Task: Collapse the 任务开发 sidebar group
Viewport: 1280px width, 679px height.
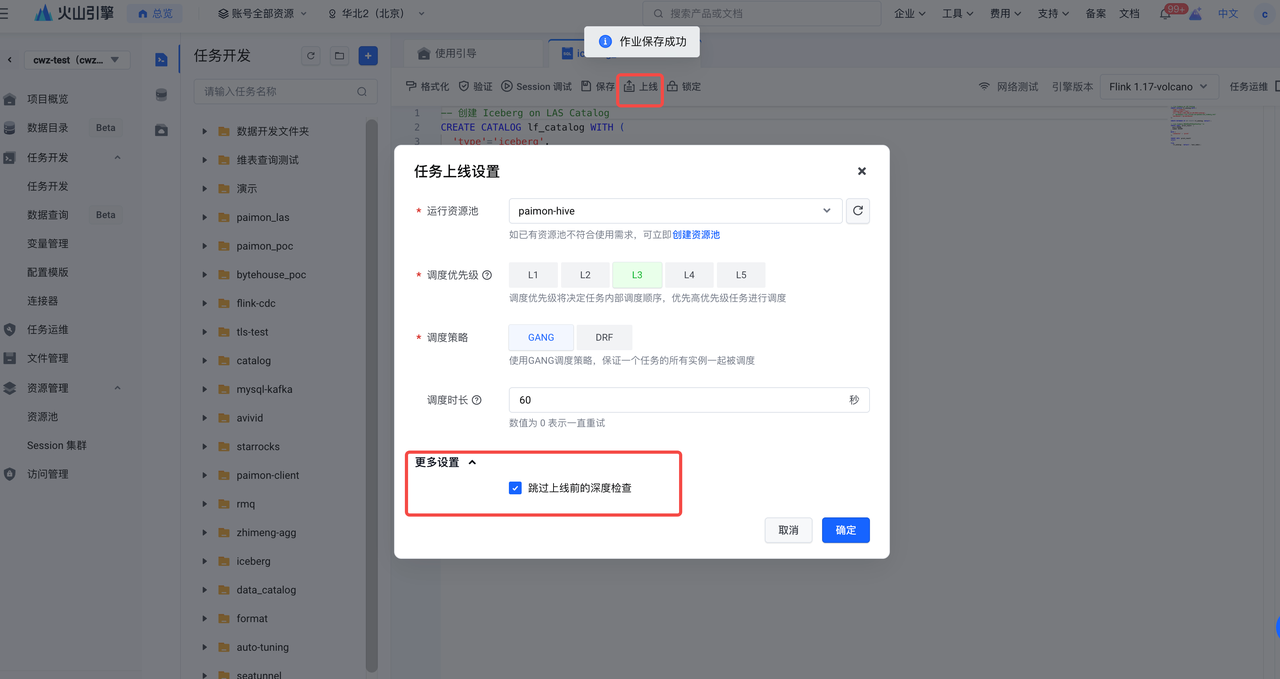Action: pyautogui.click(x=117, y=158)
